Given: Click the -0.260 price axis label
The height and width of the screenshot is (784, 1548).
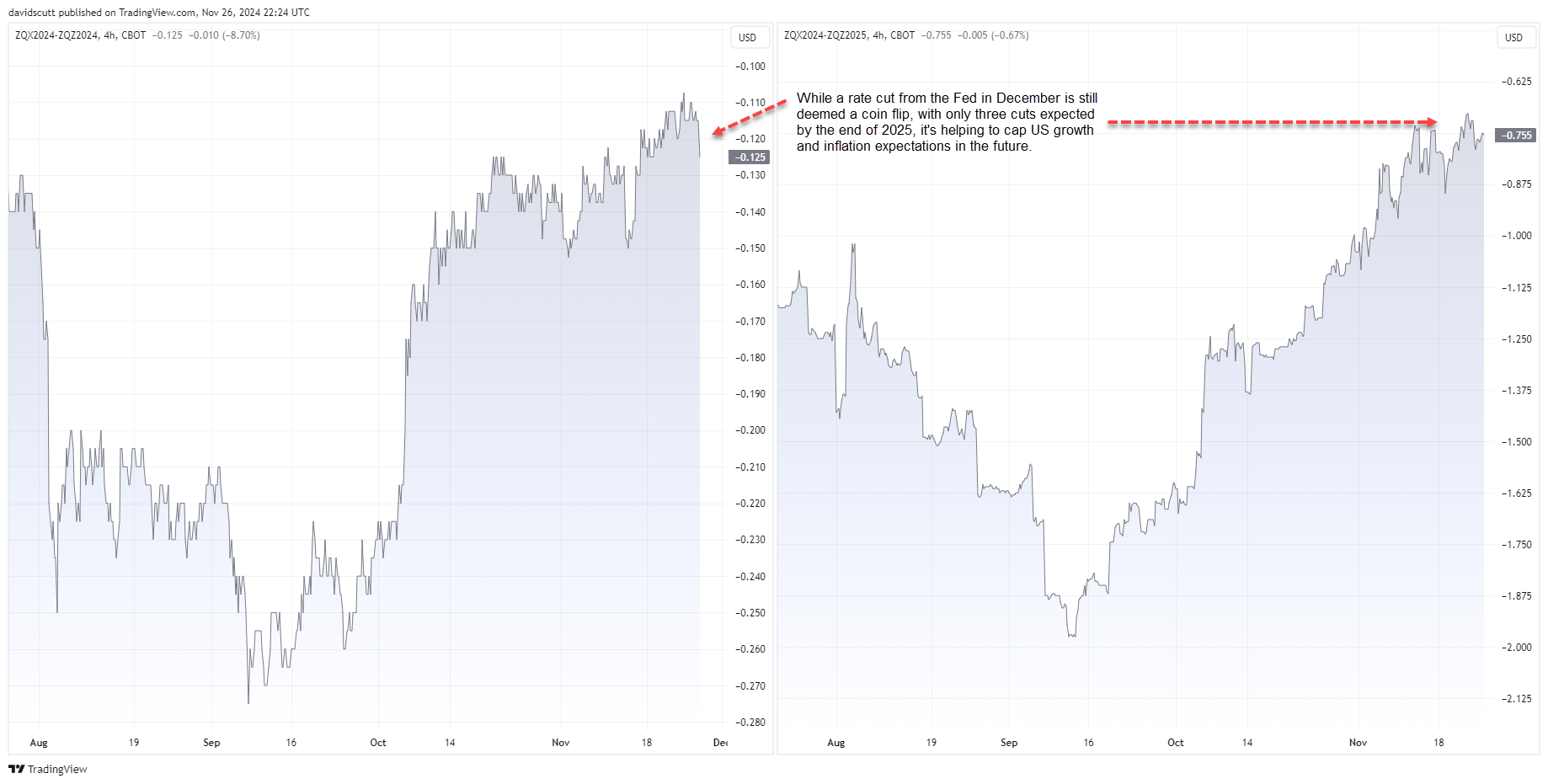Looking at the screenshot, I should (x=750, y=648).
